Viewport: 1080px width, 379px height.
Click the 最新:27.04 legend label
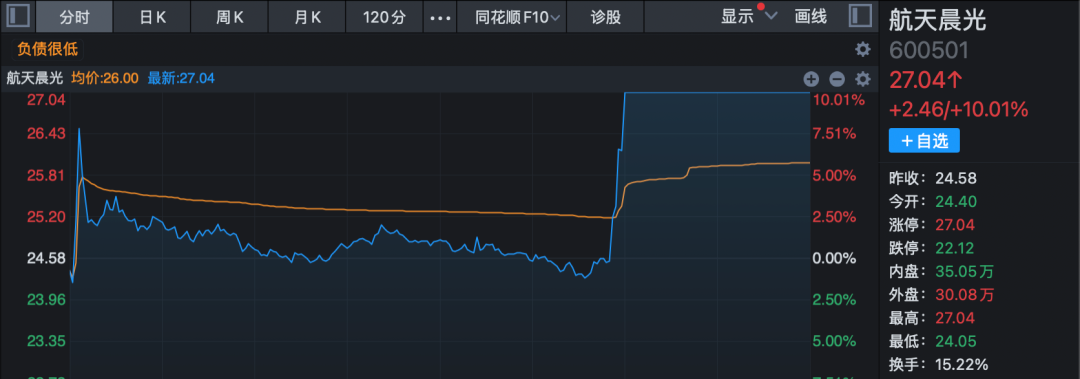tap(180, 79)
